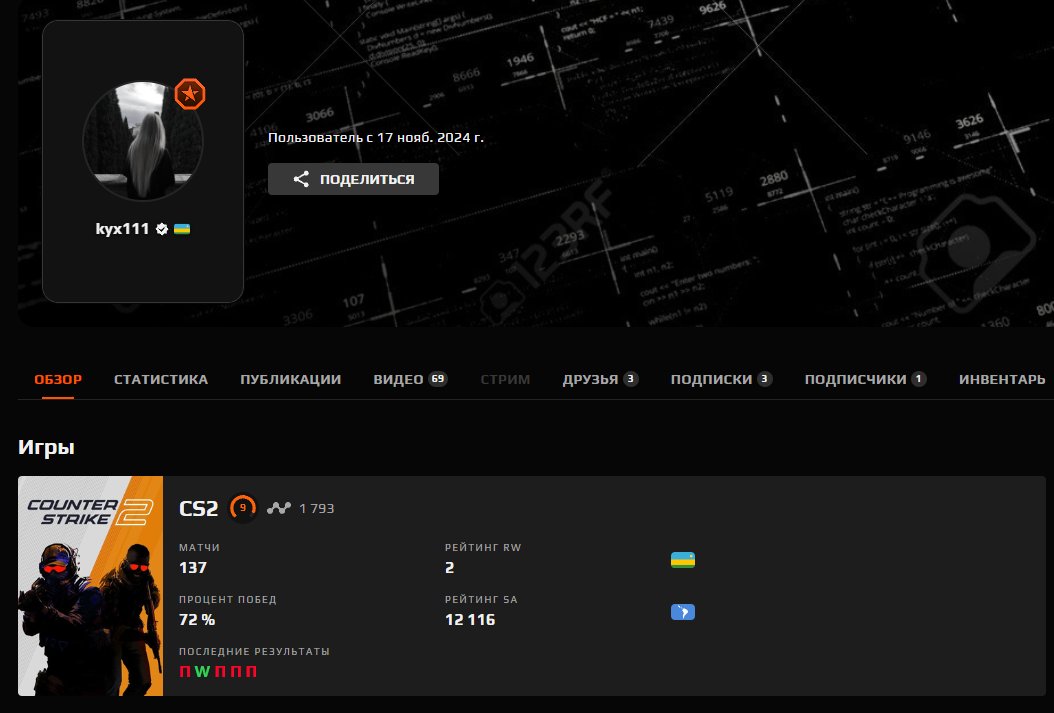Click the country flag beside Рейтинг RW
Viewport: 1054px width, 713px height.
[682, 560]
